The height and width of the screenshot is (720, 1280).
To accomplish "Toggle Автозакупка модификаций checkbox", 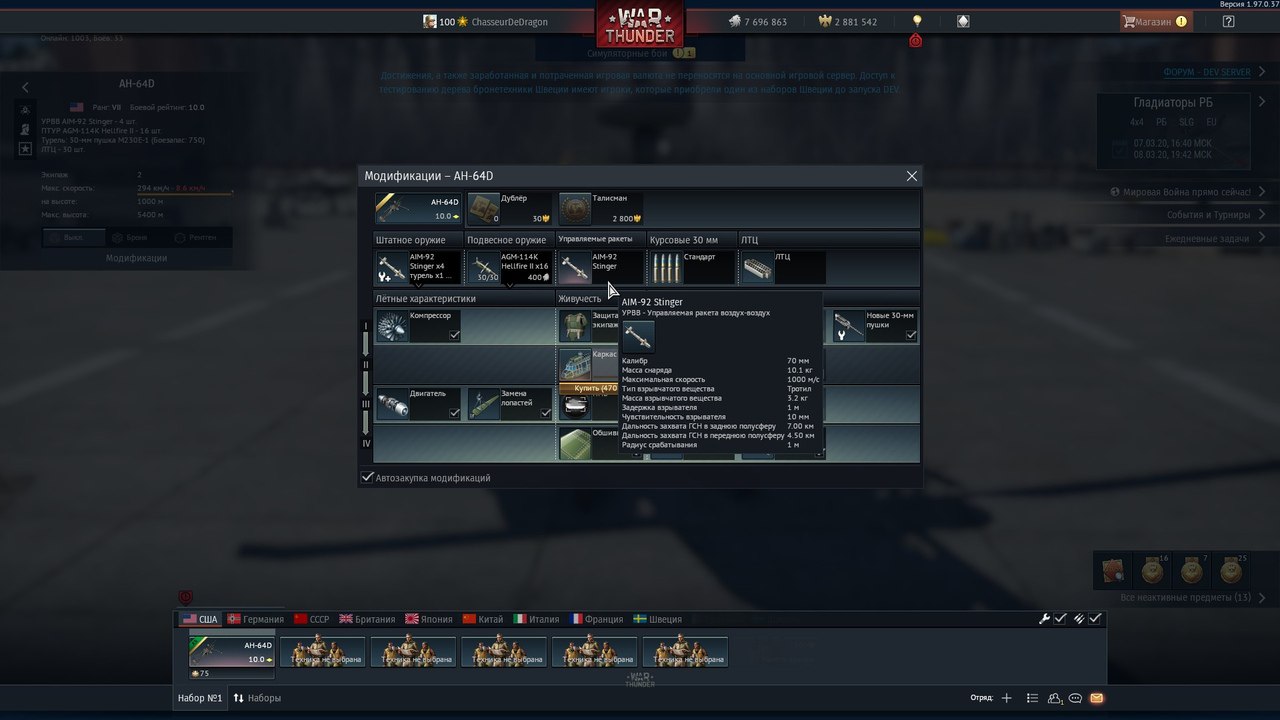I will [367, 478].
